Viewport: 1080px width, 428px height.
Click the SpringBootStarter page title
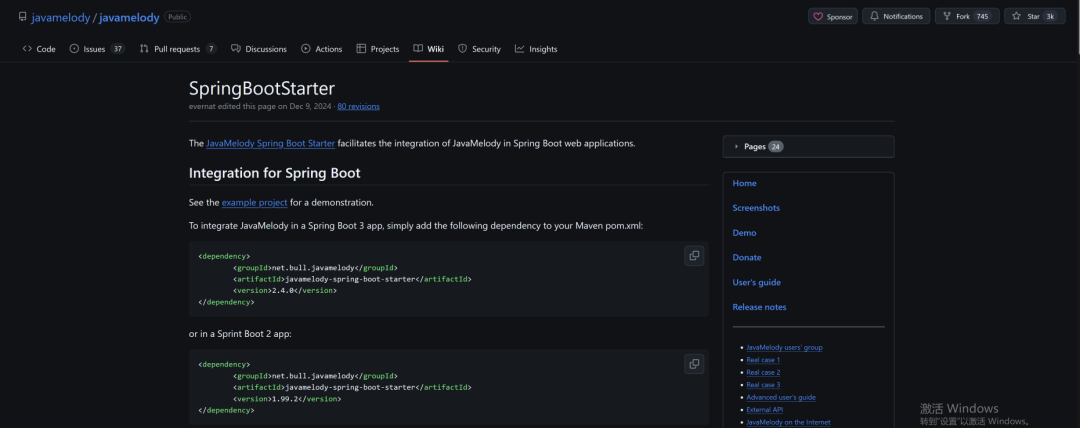tap(262, 88)
